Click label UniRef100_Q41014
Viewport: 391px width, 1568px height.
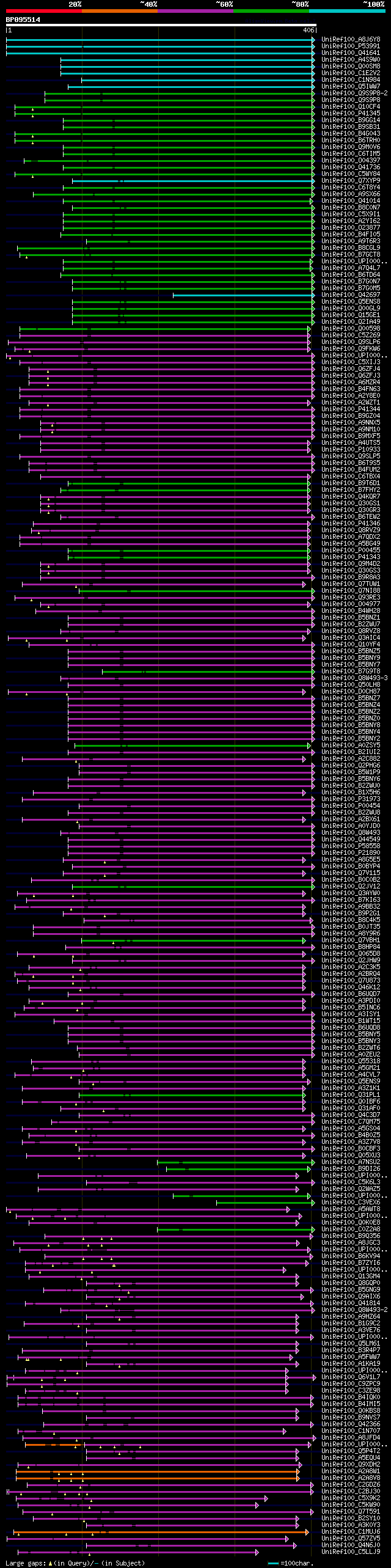[351, 201]
